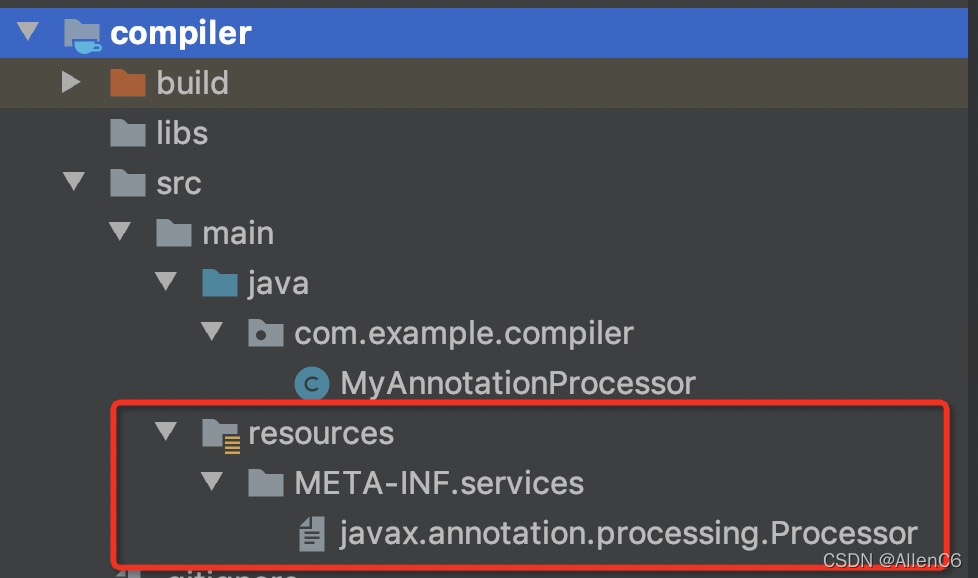
Task: Select the MyAnnotationProcessor class name
Action: [x=518, y=383]
